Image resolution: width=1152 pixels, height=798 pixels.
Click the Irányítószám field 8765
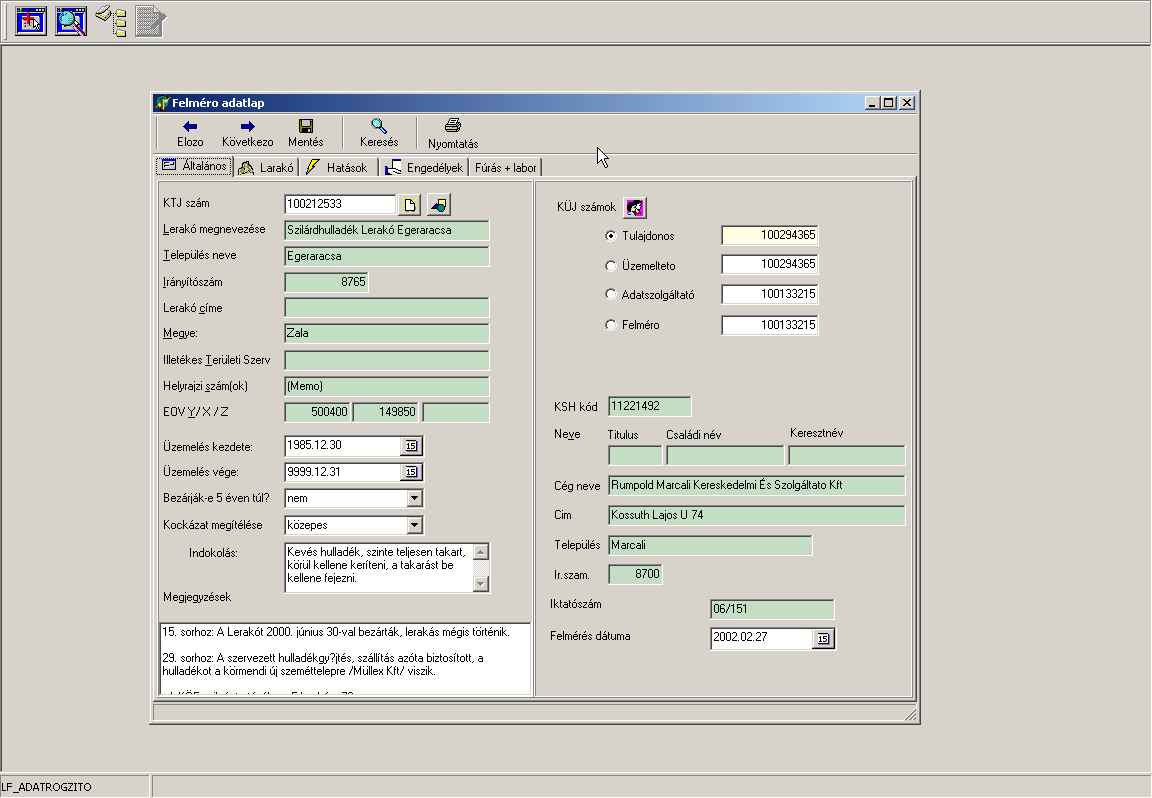(x=326, y=282)
